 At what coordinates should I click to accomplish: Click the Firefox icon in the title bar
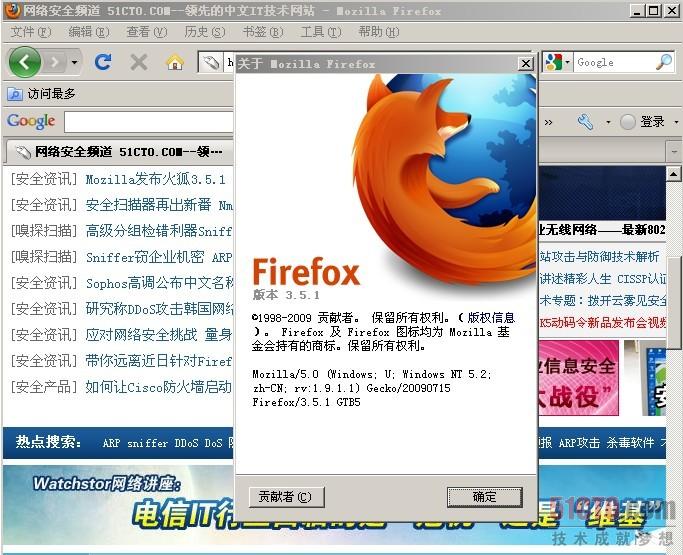pyautogui.click(x=13, y=10)
